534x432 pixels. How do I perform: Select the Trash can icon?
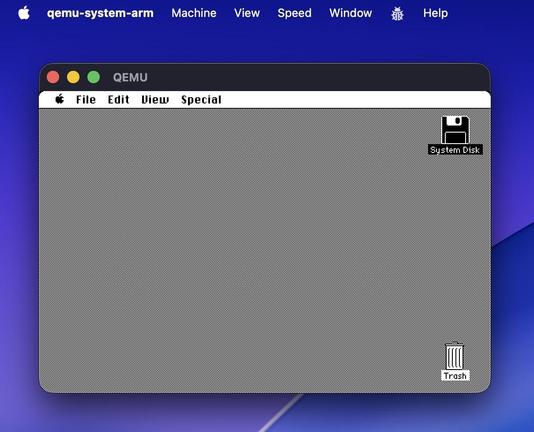[455, 355]
